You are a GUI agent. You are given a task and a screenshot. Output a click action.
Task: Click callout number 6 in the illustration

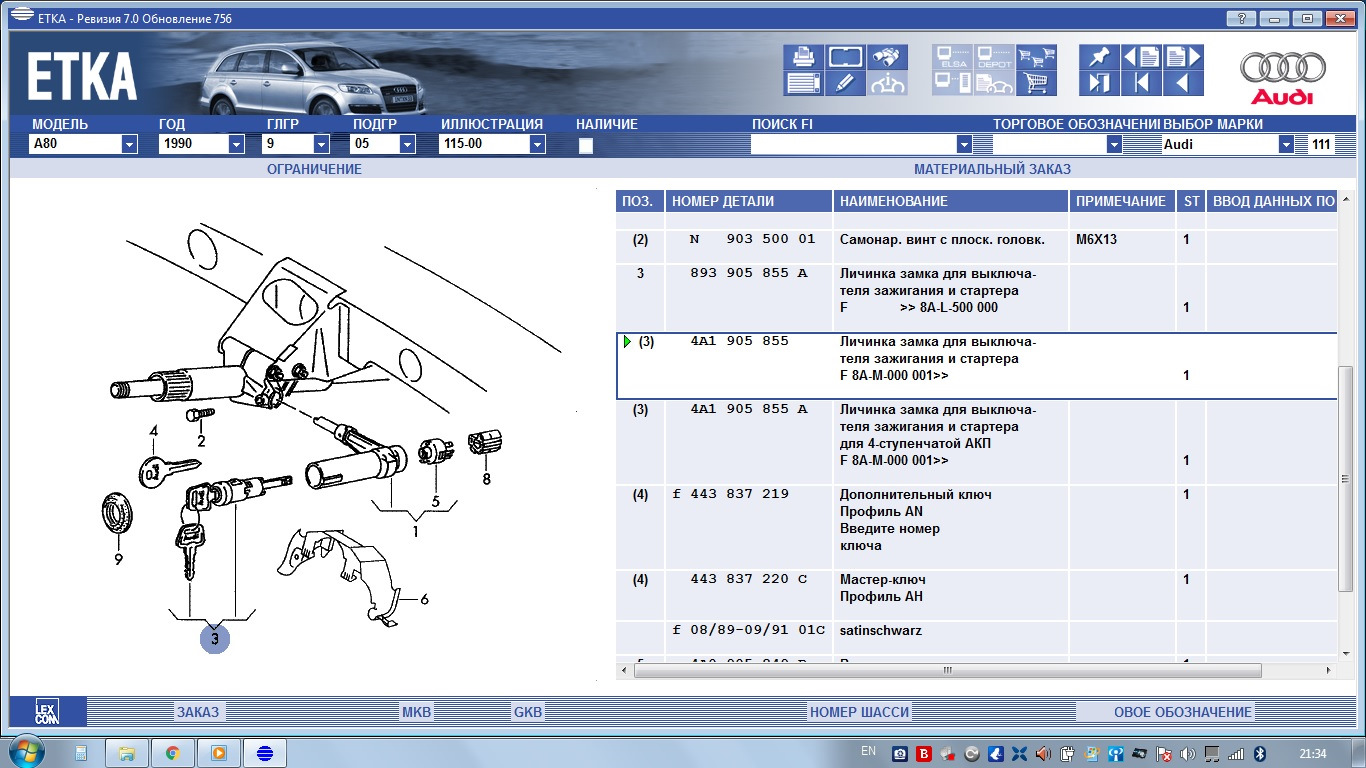(x=424, y=599)
